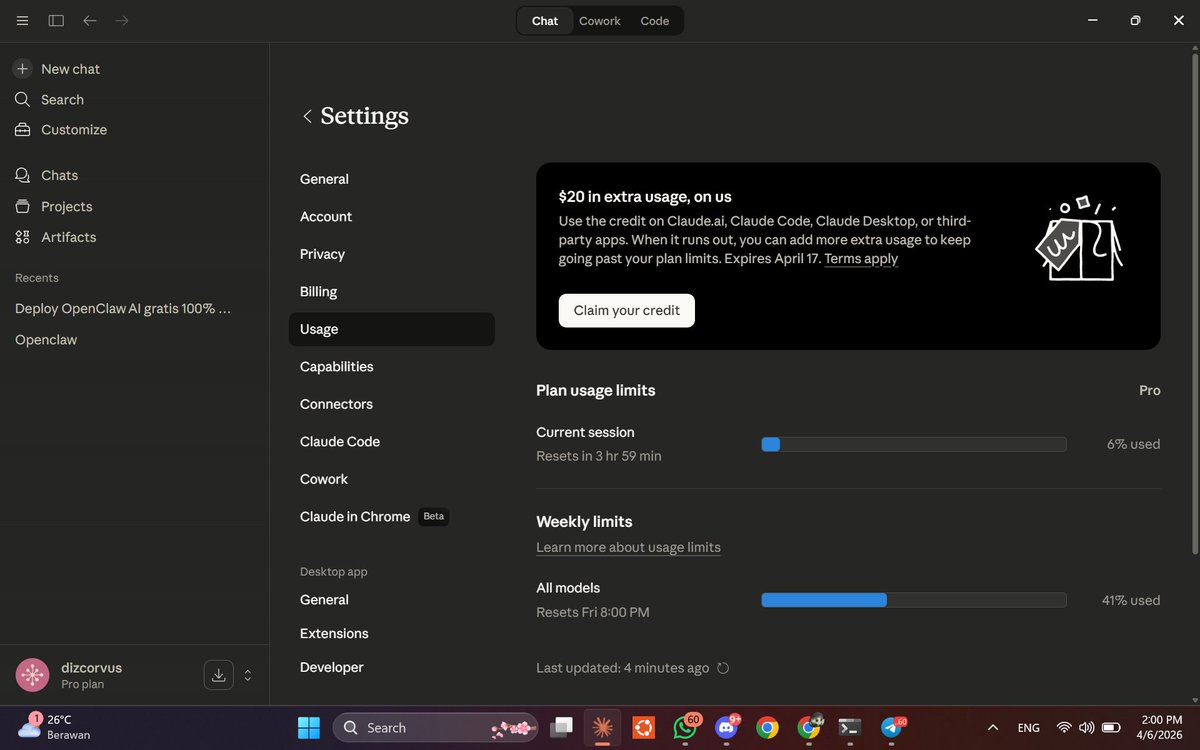Open Projects in the sidebar
Screen dimensions: 1200x750
click(x=54, y=206)
